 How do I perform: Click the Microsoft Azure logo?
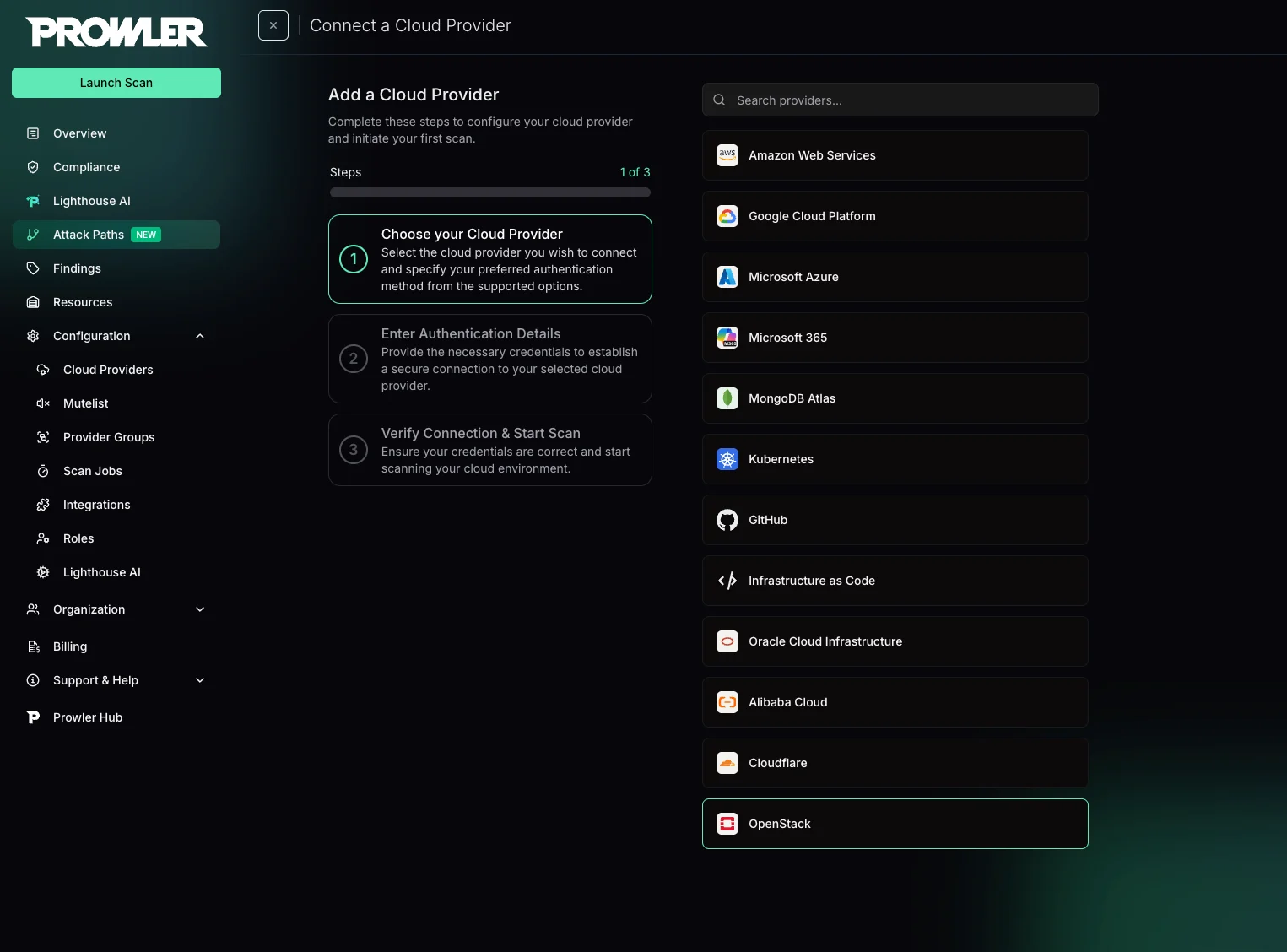click(x=727, y=277)
